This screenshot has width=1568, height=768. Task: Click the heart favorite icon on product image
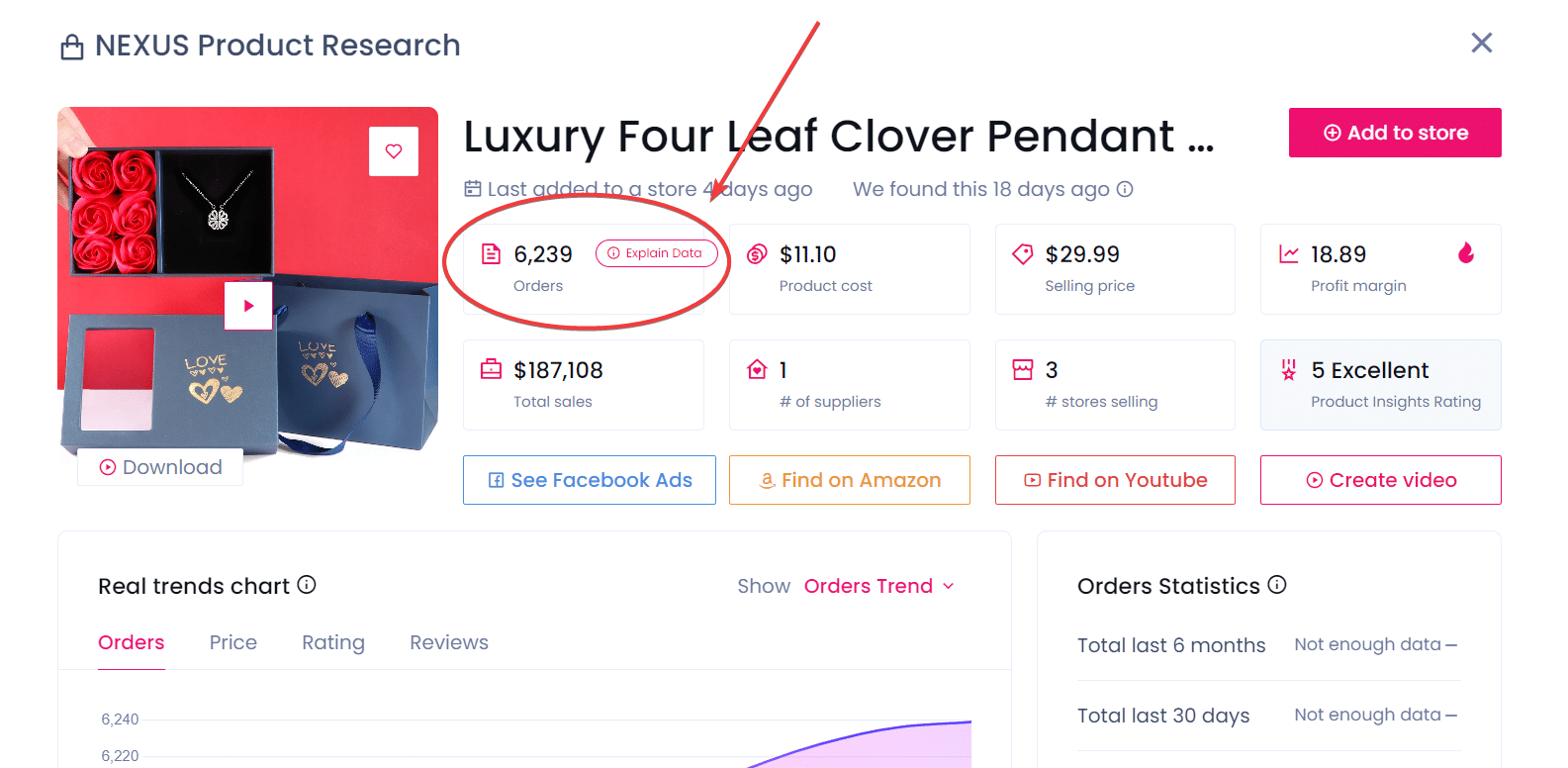click(394, 151)
